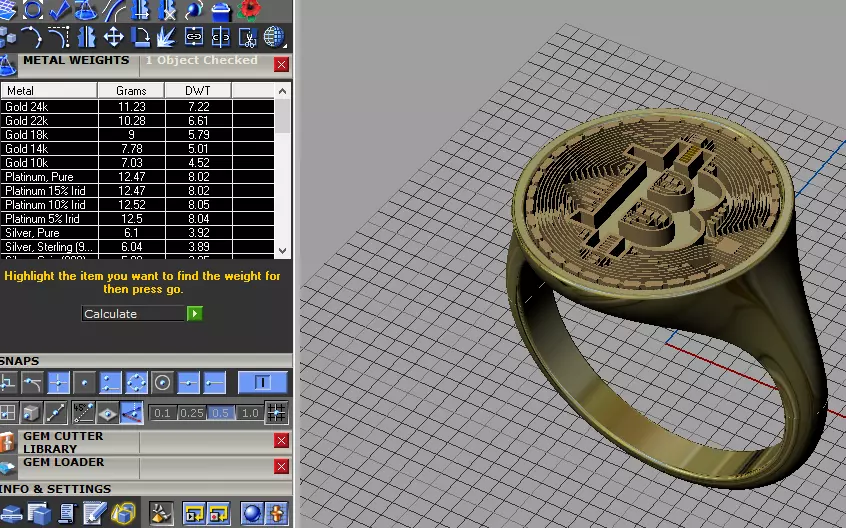Select the offset curve tool
The width and height of the screenshot is (846, 528).
[112, 10]
